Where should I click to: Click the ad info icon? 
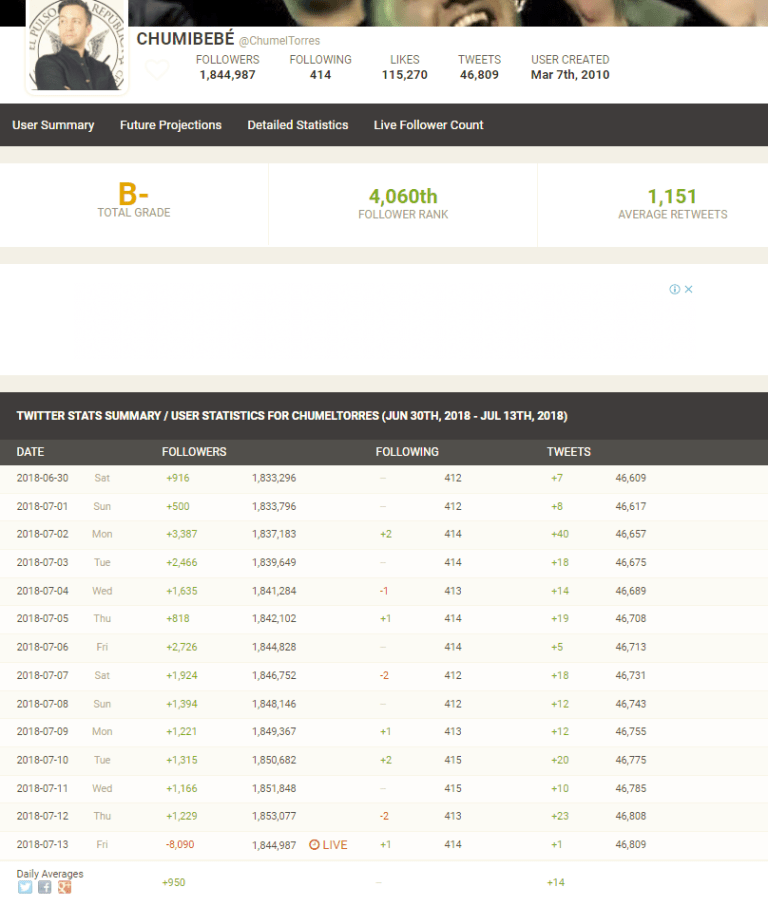click(675, 289)
